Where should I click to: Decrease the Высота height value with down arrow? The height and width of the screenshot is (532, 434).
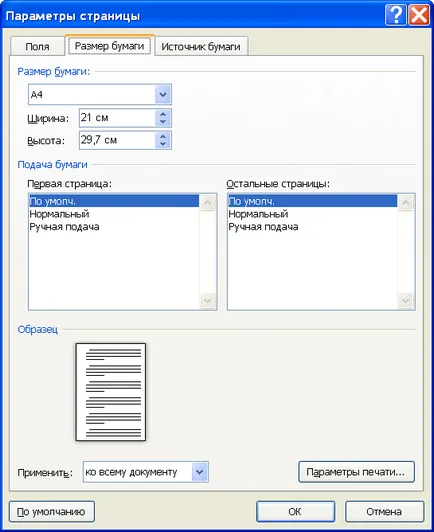(x=163, y=144)
